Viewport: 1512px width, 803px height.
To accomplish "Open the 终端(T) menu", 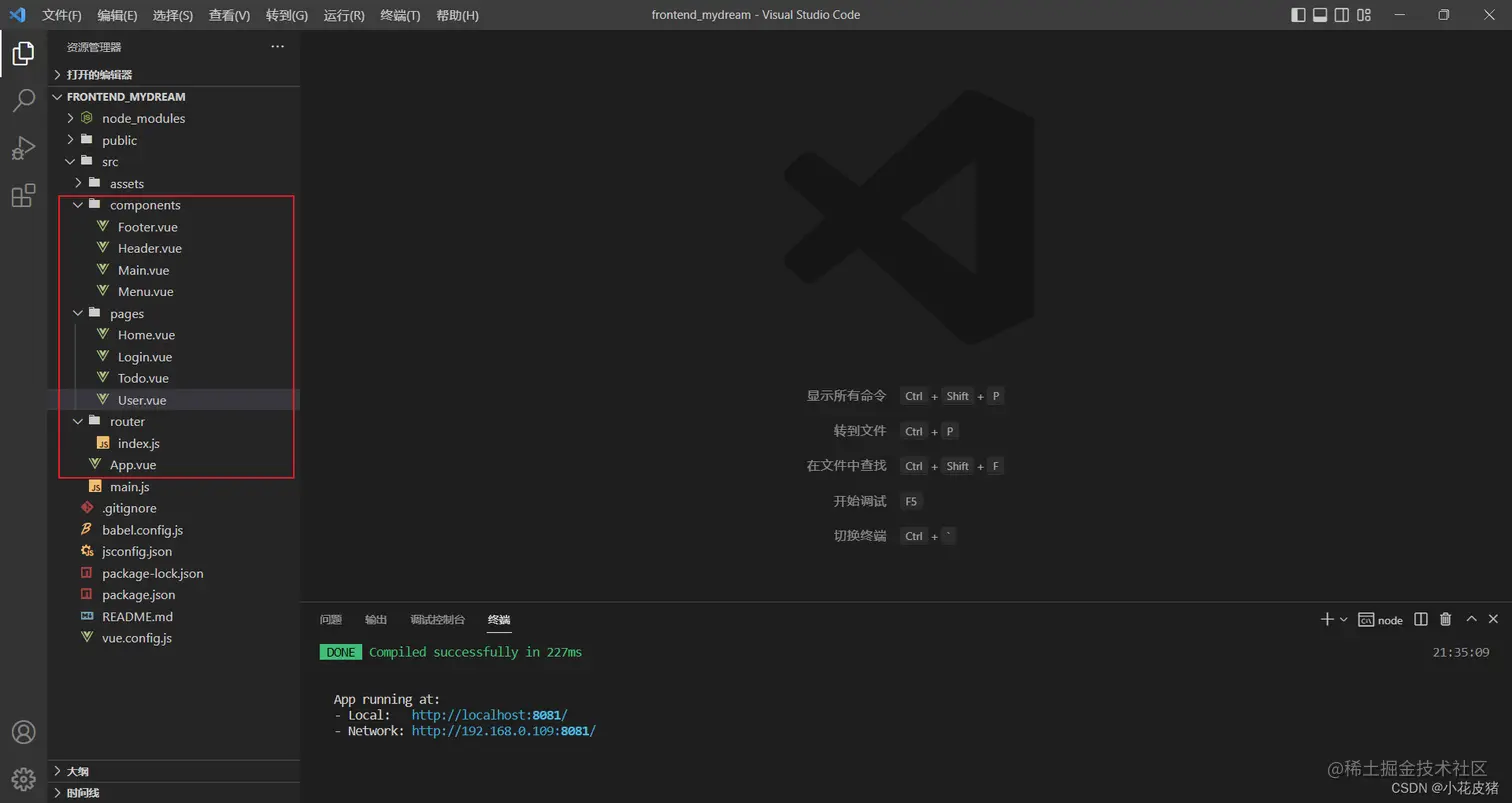I will pos(400,15).
